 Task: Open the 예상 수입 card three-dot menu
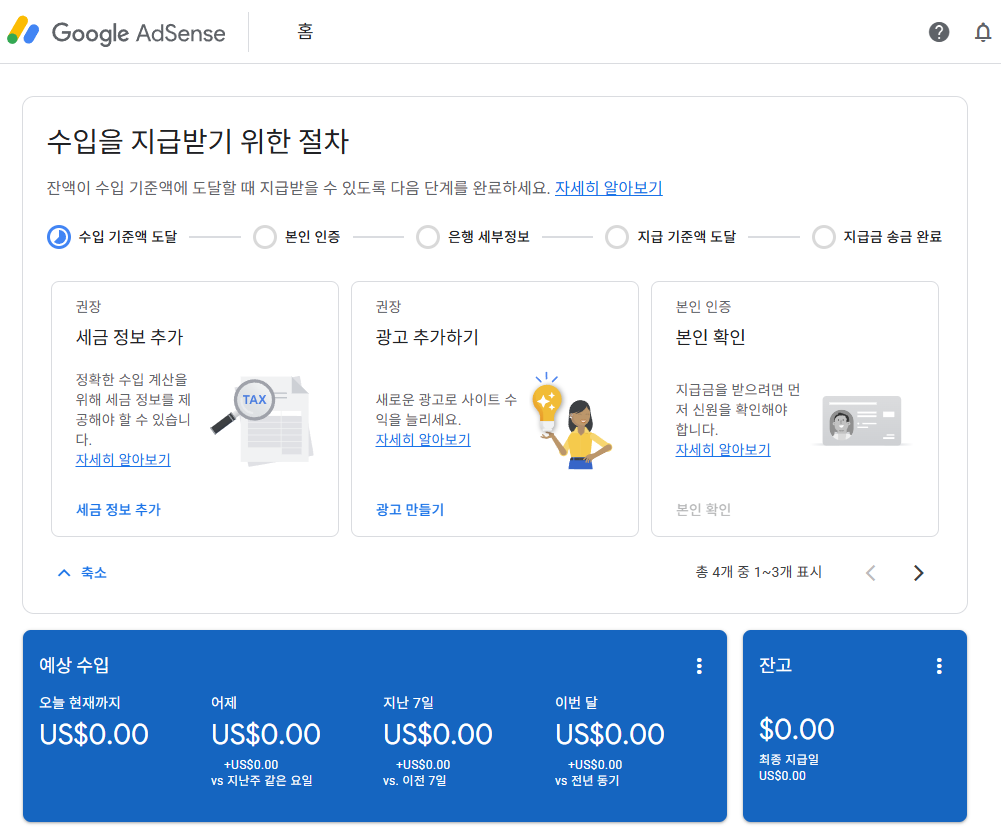click(x=699, y=666)
